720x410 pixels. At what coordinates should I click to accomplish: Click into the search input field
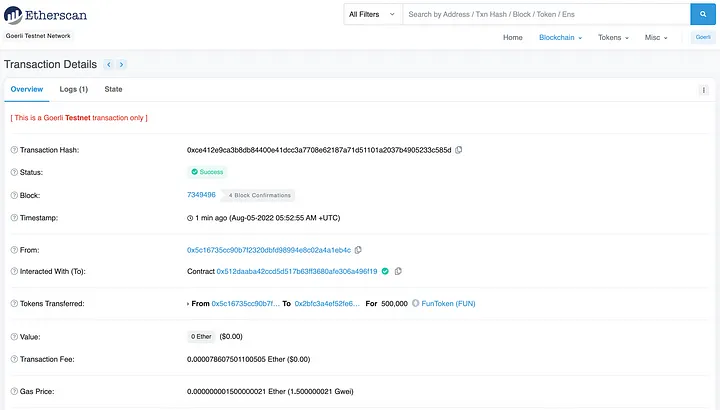coord(545,15)
